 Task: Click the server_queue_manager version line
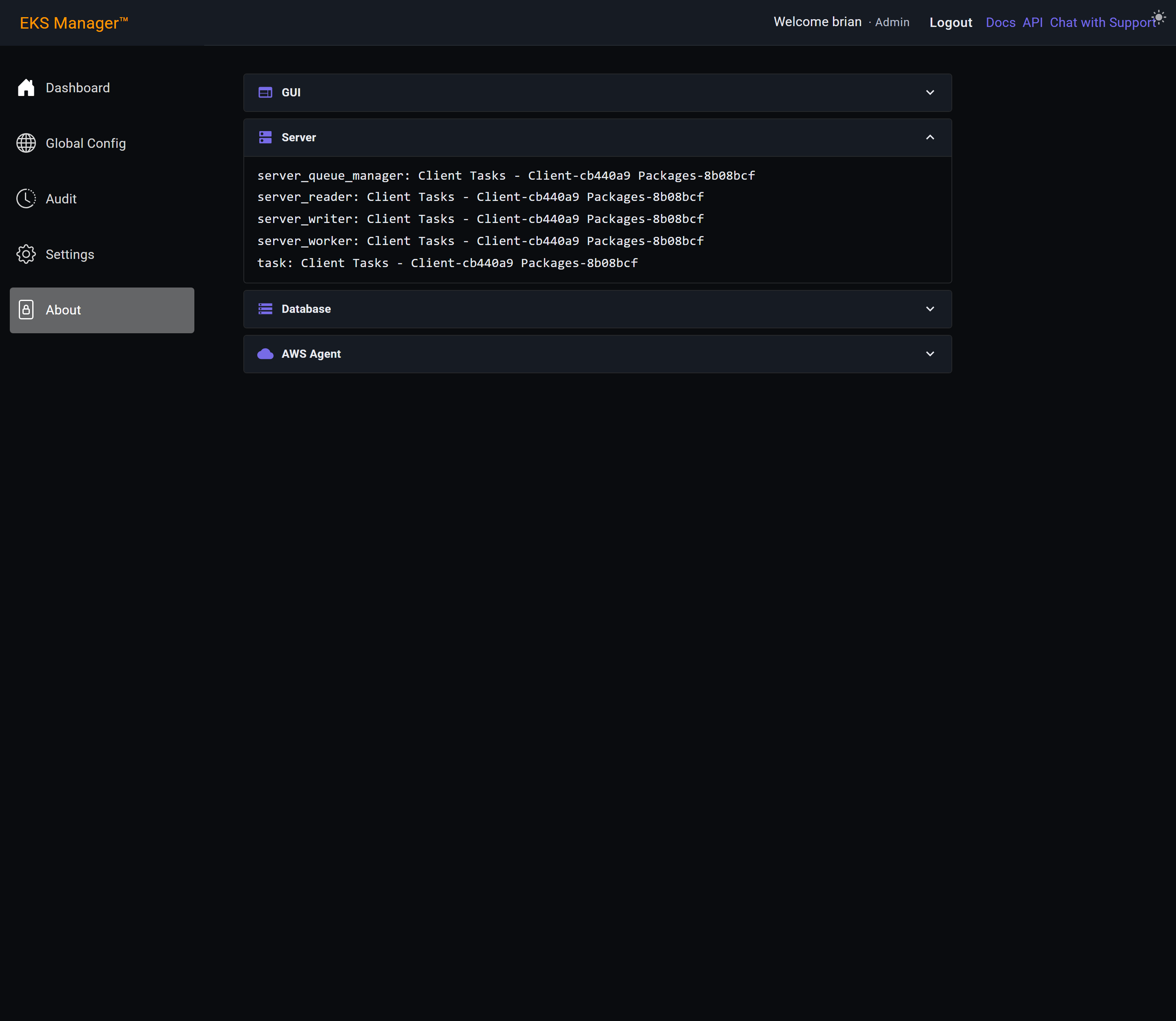click(506, 176)
